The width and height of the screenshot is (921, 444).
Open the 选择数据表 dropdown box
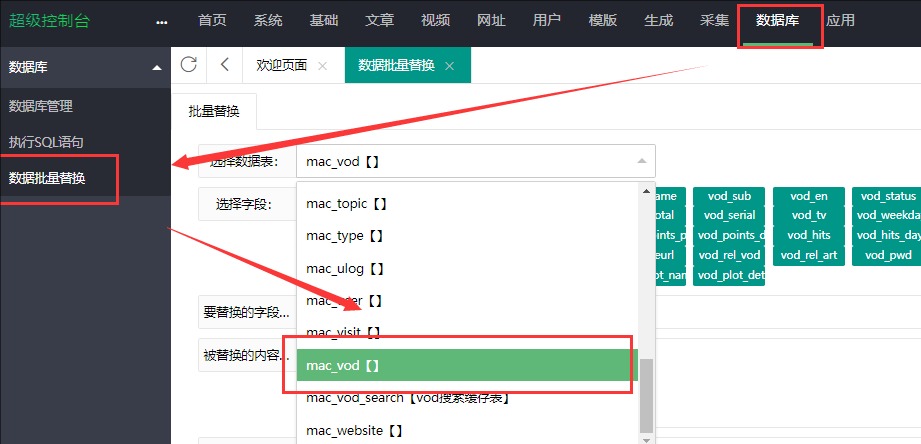click(x=476, y=161)
